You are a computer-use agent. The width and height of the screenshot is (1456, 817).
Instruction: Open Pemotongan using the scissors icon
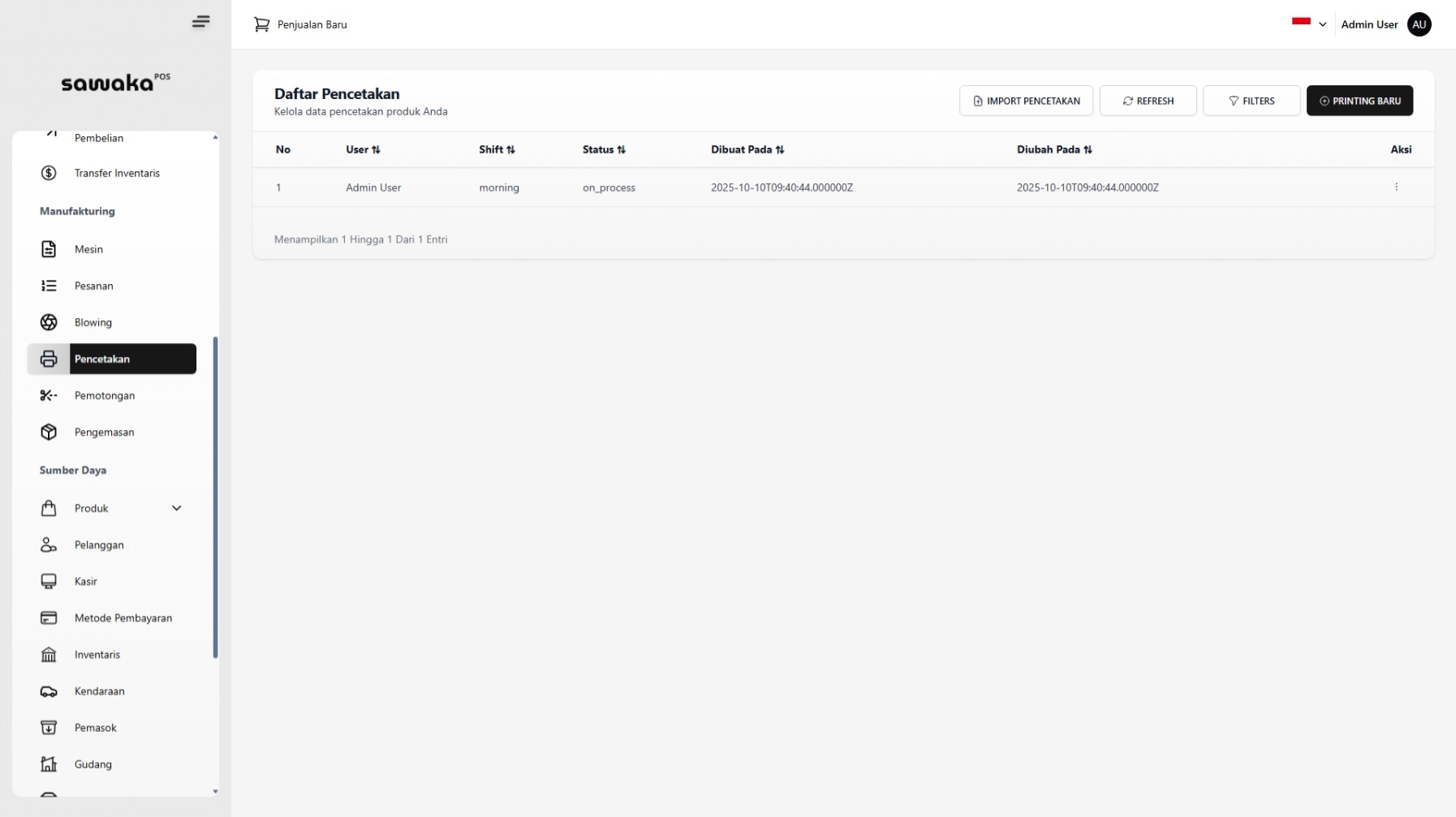pyautogui.click(x=49, y=395)
